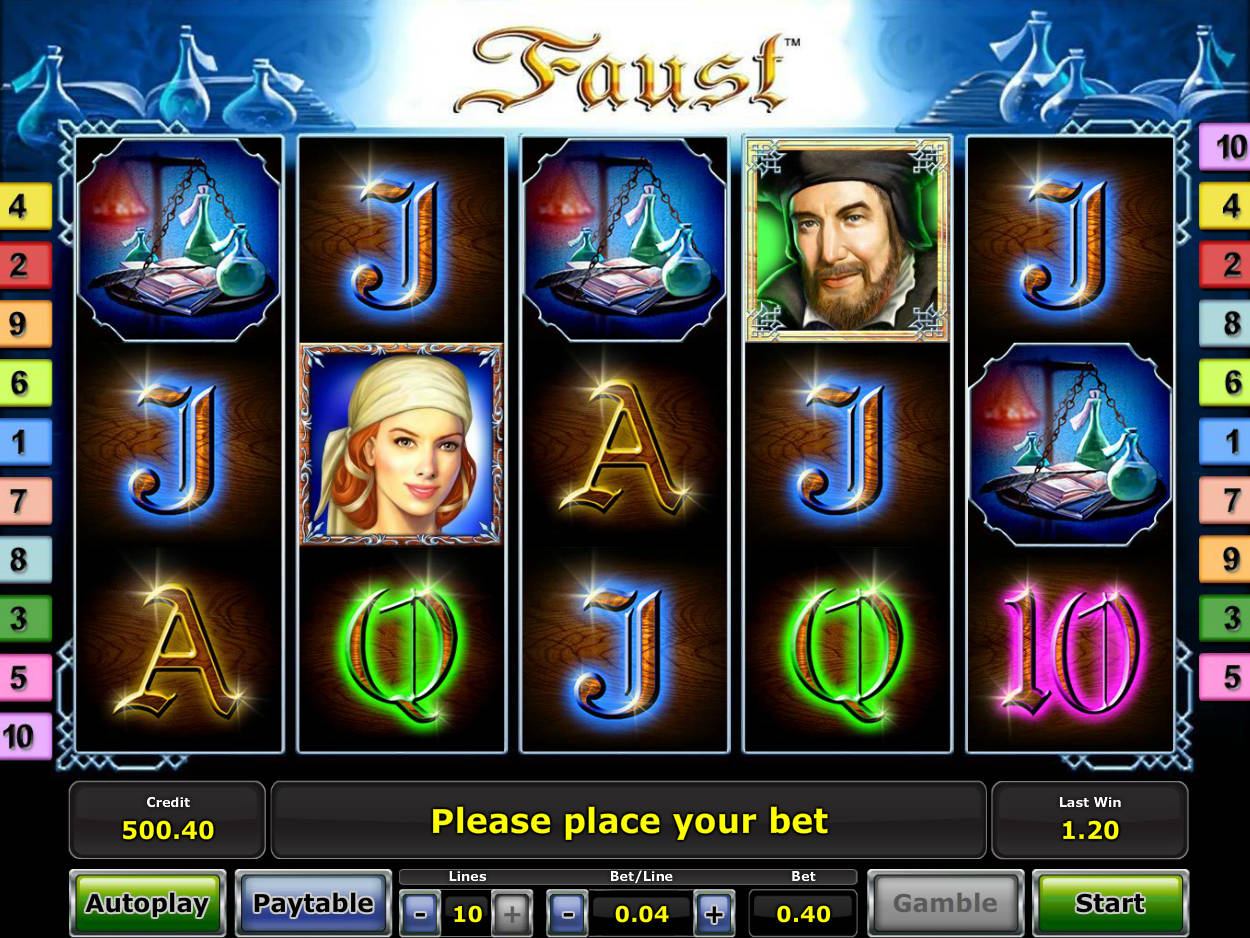The height and width of the screenshot is (938, 1250).
Task: Click the Faust bearded man portrait symbol
Action: coord(848,239)
